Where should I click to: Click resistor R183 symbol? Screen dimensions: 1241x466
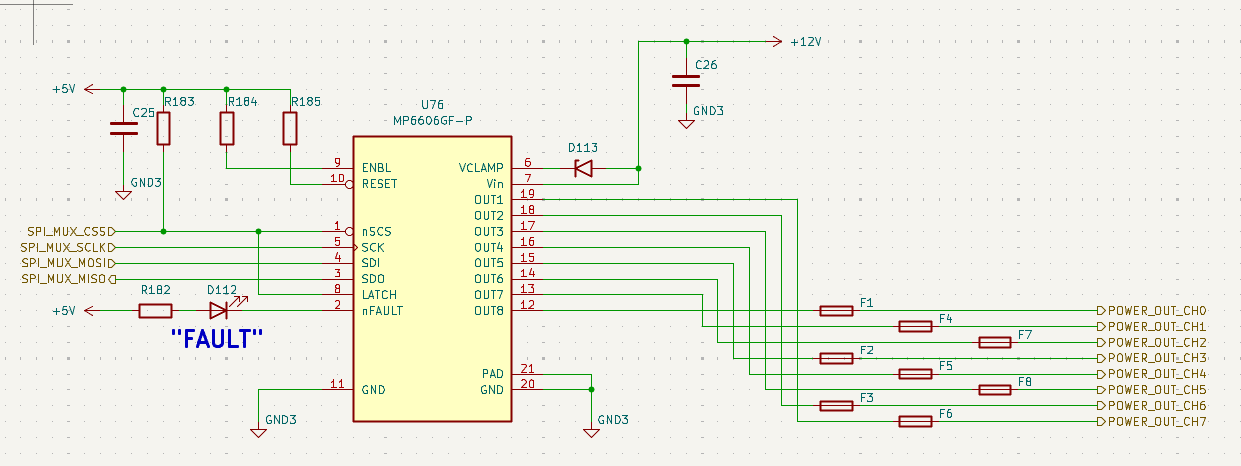163,128
